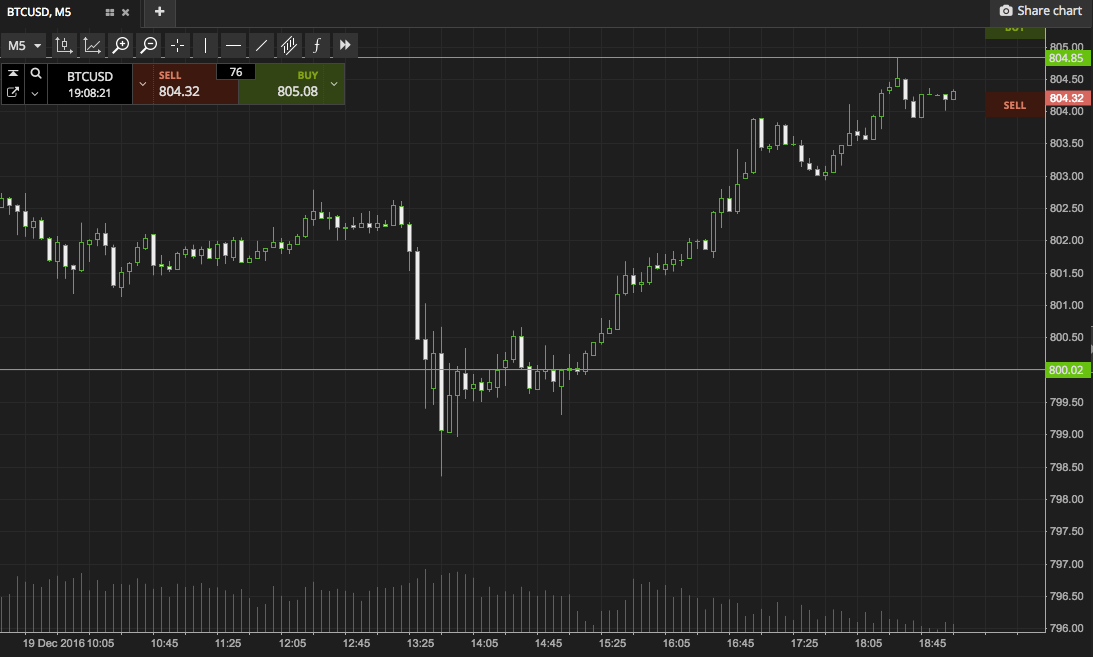Click the 798.00 price axis label
The width and height of the screenshot is (1093, 657).
tap(1067, 499)
